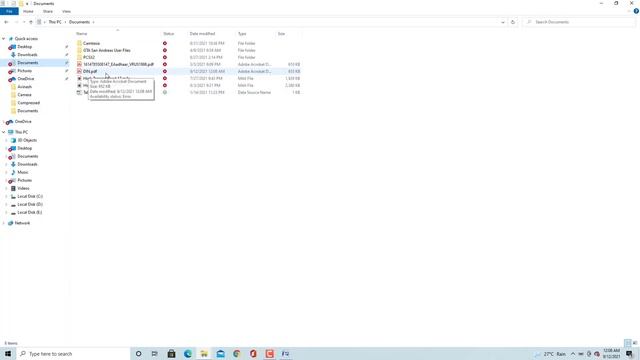This screenshot has width=640, height=360.
Task: Go up one level with Up arrow
Action: (31, 22)
